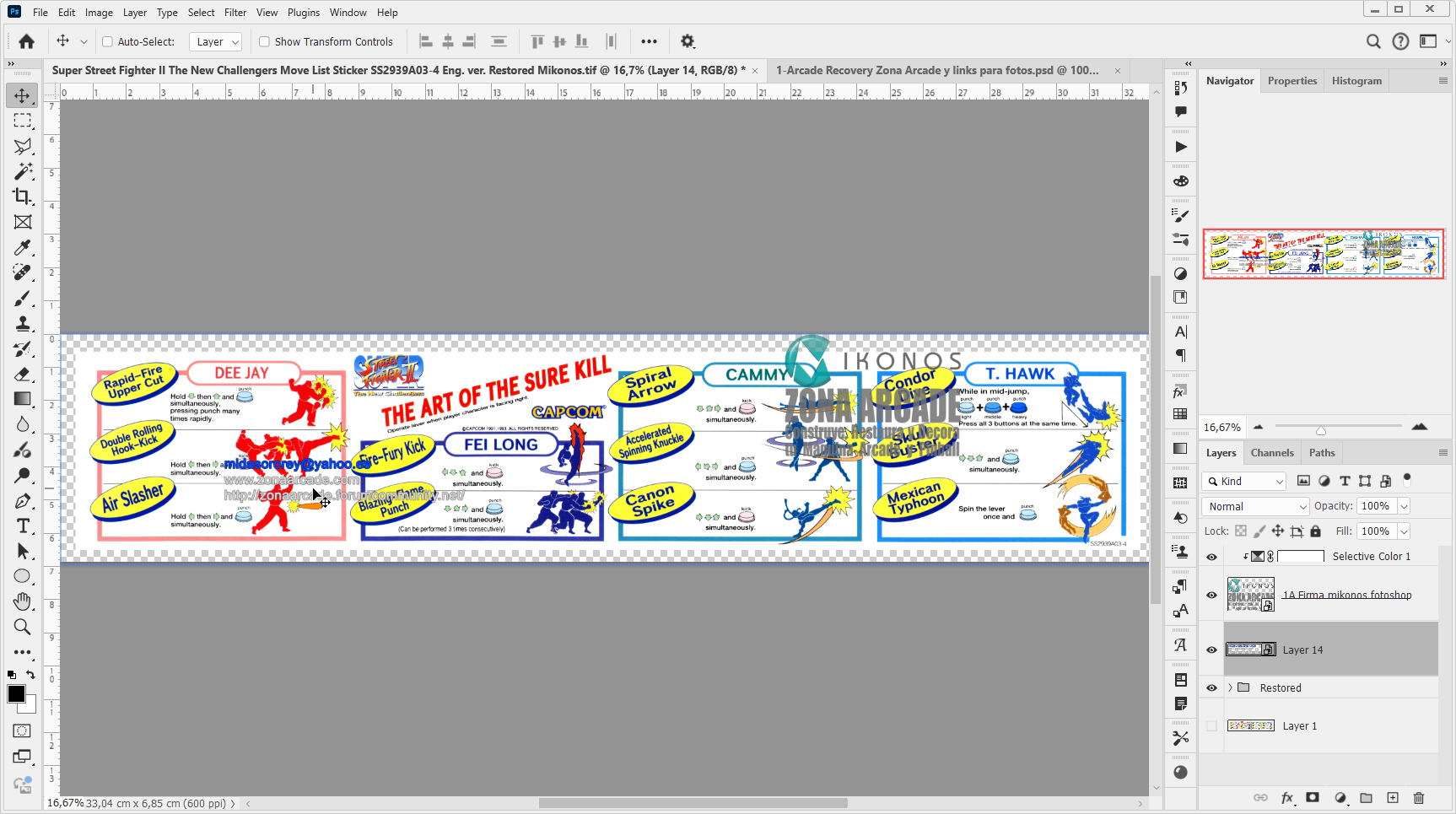The height and width of the screenshot is (814, 1456).
Task: Open the Kind filter dropdown
Action: 1243,481
